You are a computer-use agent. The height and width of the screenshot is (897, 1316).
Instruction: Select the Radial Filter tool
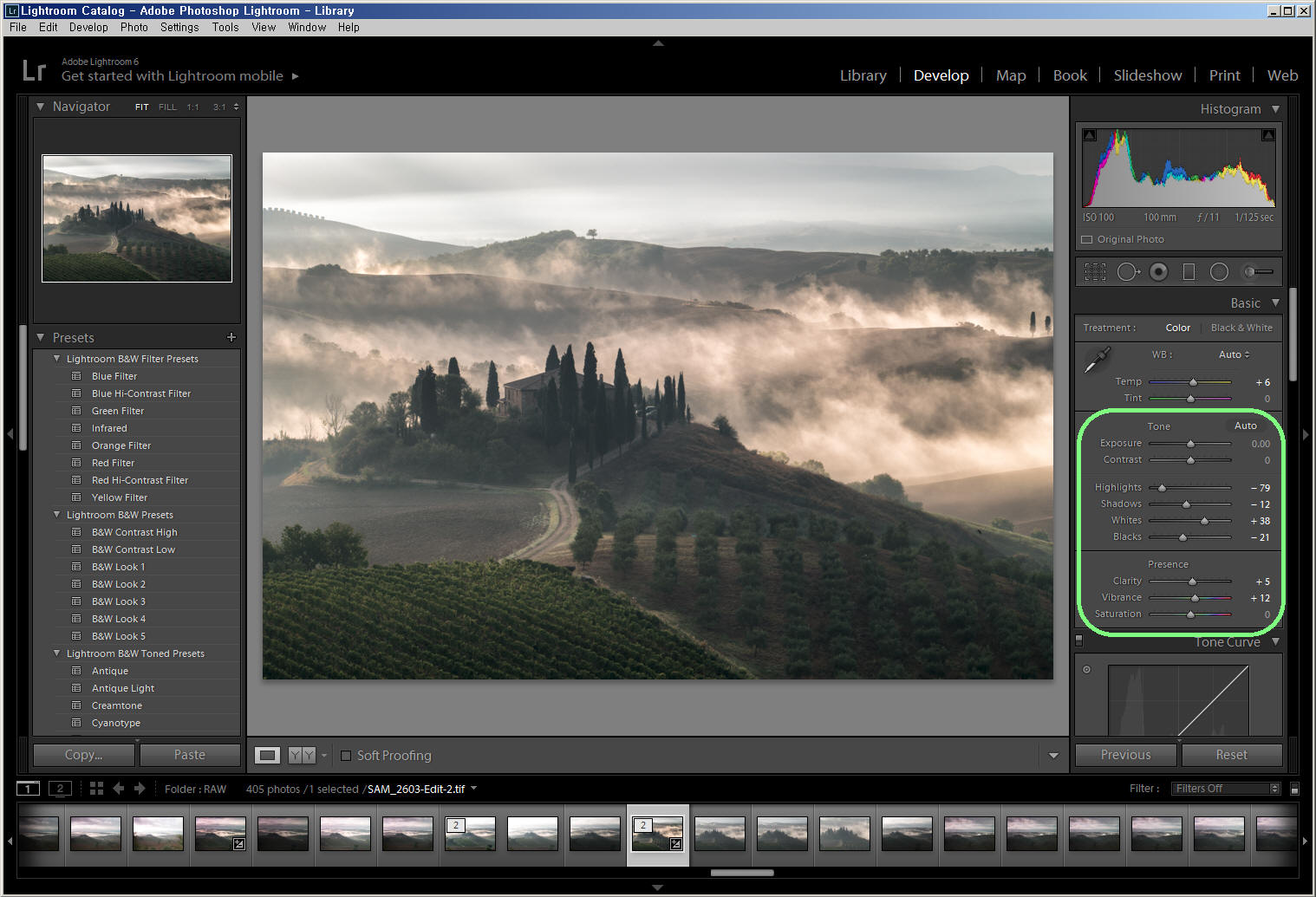[x=1219, y=272]
